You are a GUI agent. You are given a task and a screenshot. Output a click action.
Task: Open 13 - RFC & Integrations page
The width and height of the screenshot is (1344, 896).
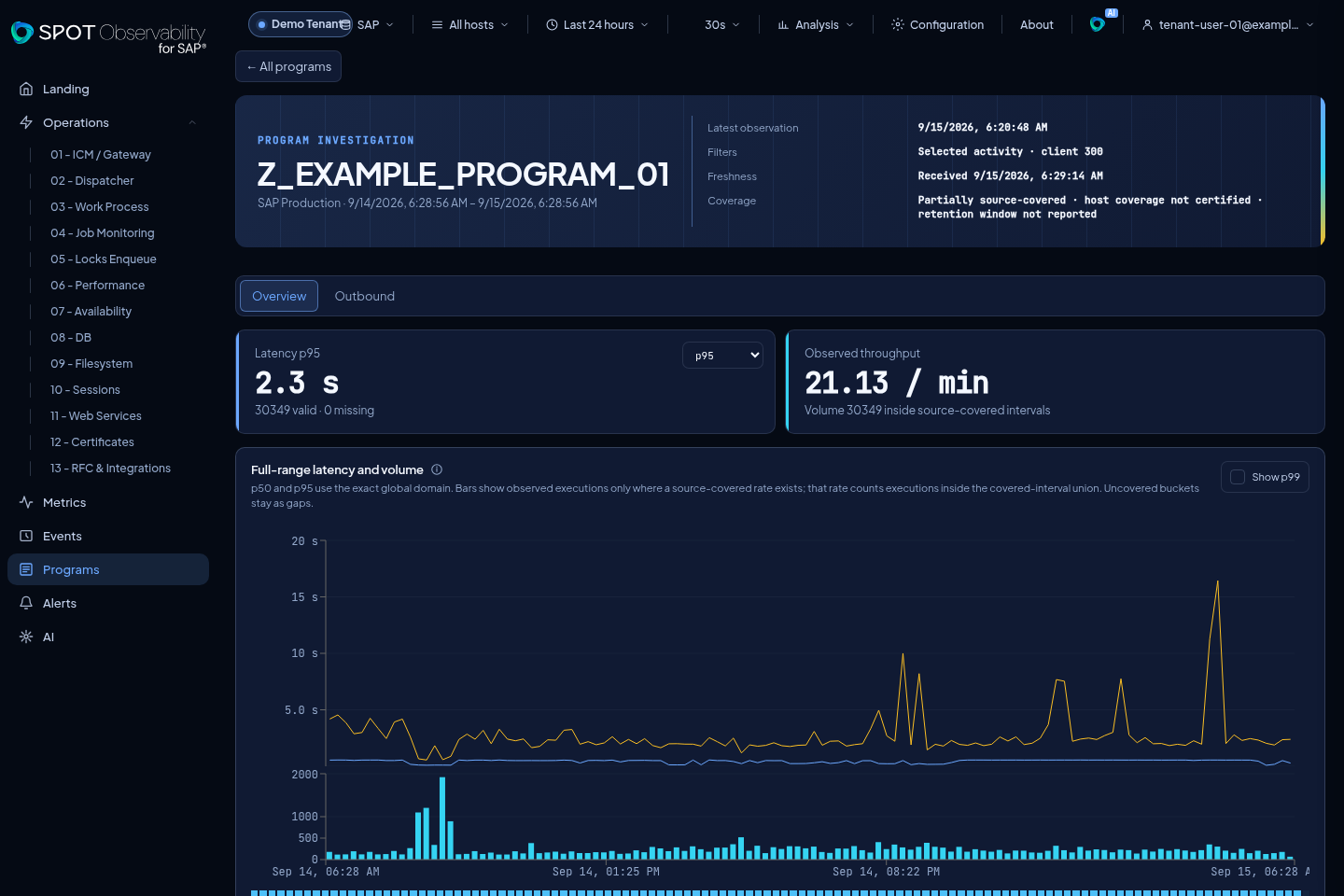click(x=110, y=468)
